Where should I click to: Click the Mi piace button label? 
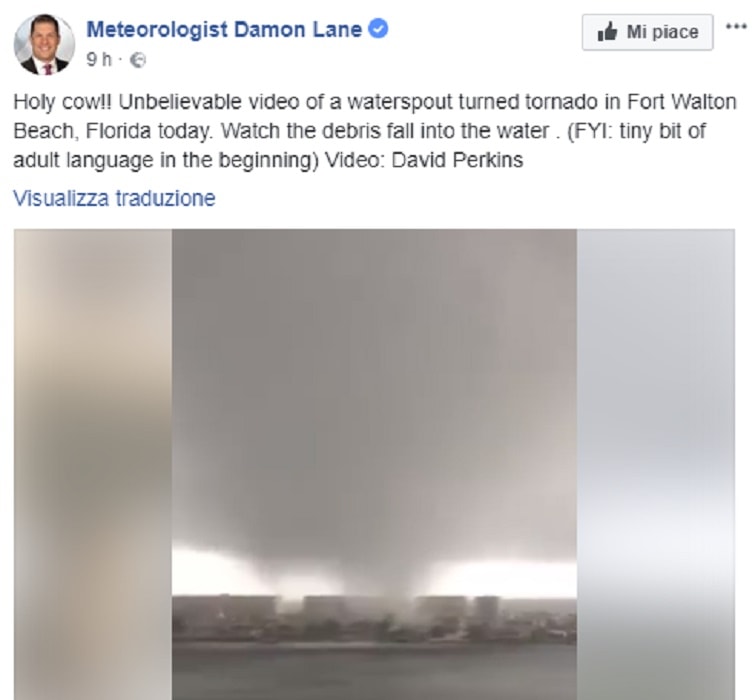point(662,32)
